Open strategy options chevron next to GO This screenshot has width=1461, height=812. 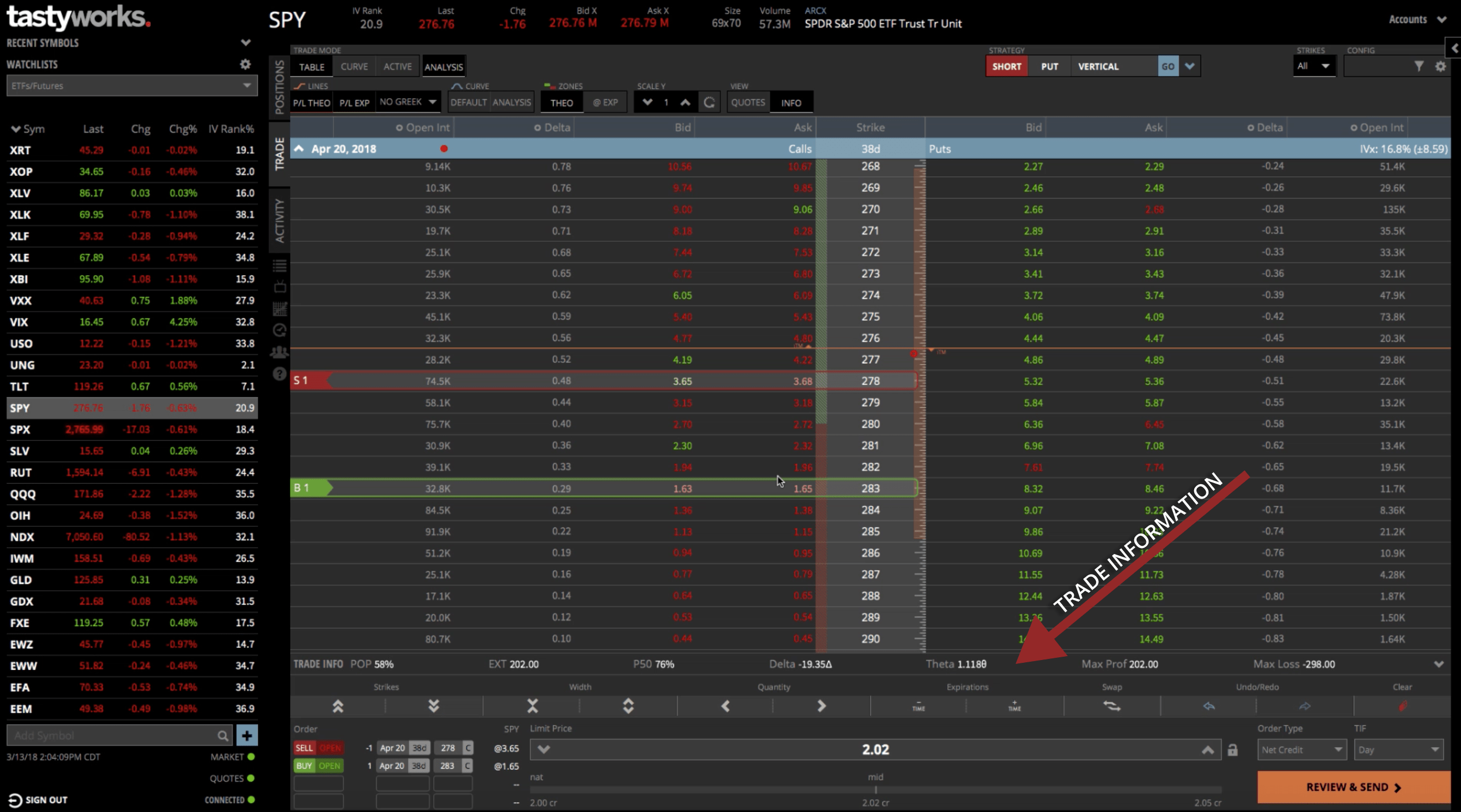point(1190,67)
